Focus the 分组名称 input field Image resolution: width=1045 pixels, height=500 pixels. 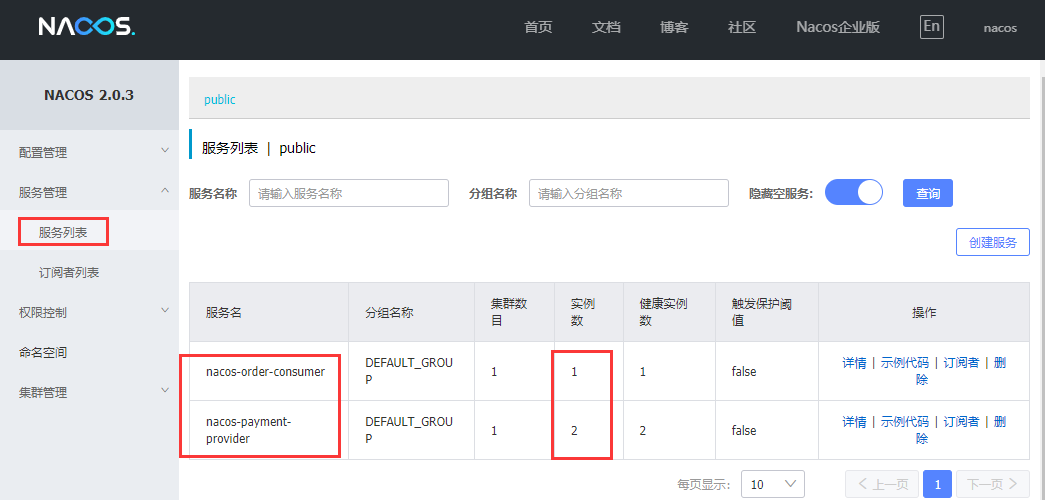coord(628,193)
